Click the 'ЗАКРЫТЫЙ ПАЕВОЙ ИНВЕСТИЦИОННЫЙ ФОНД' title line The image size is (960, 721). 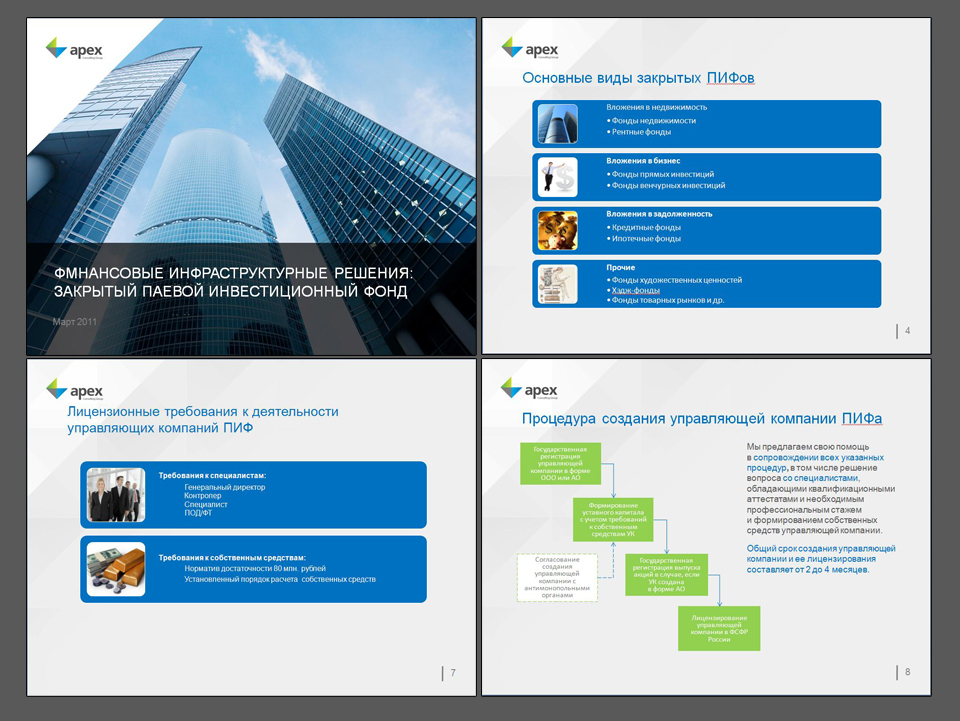[x=230, y=291]
